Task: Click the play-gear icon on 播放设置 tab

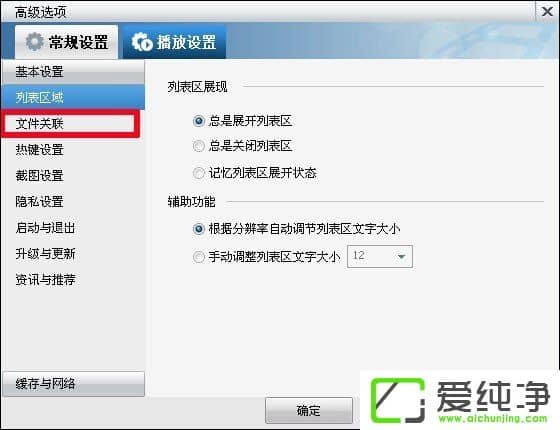Action: click(x=142, y=42)
